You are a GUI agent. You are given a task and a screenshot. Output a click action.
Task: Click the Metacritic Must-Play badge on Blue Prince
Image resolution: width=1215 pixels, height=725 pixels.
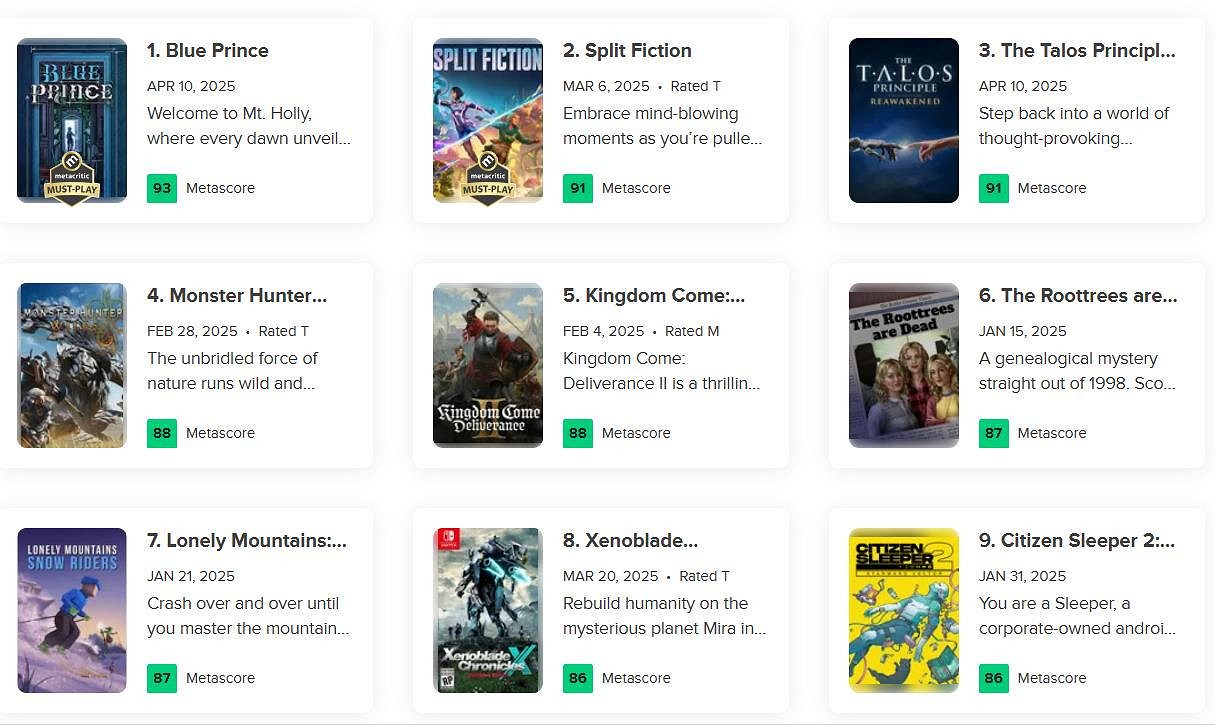point(72,178)
